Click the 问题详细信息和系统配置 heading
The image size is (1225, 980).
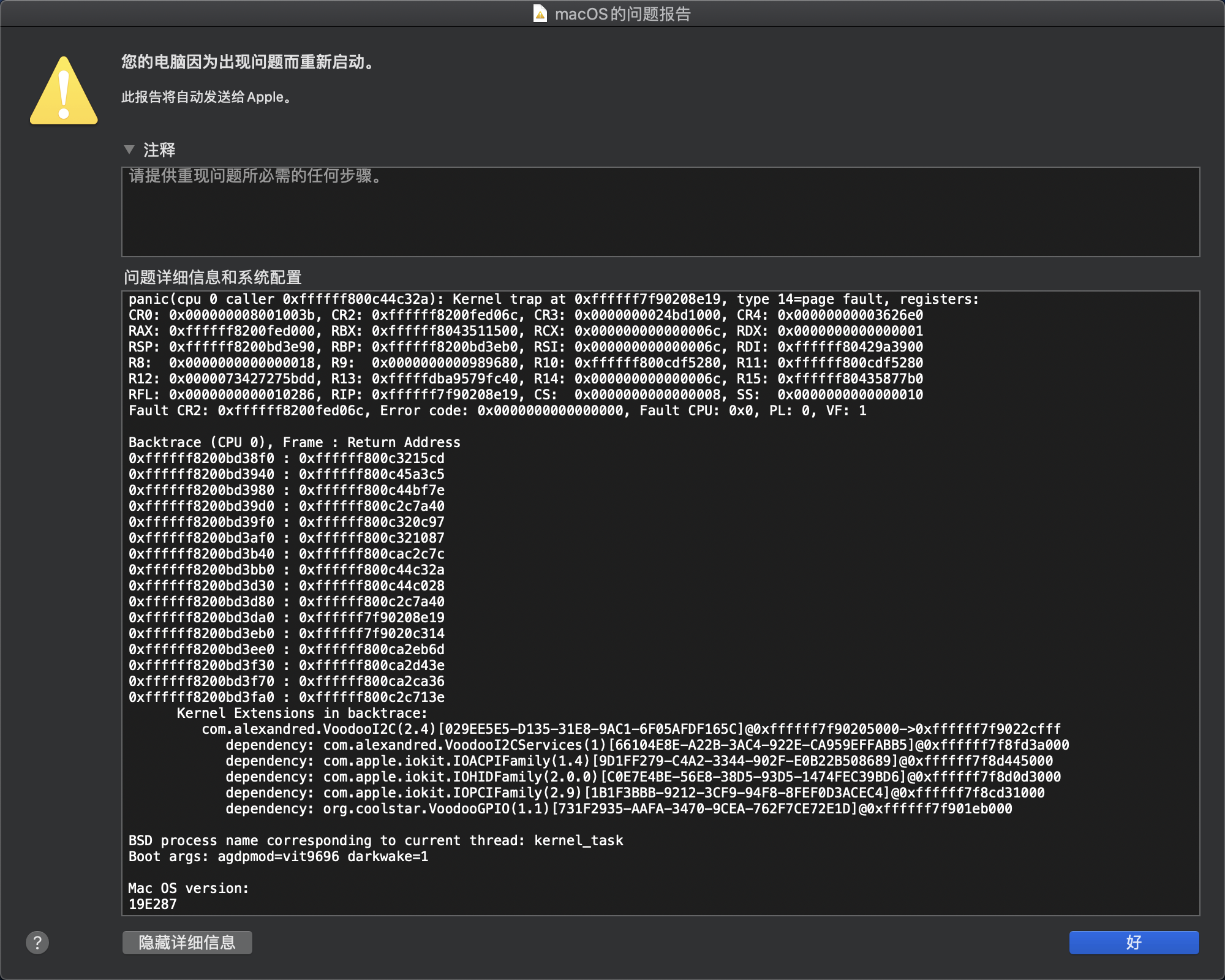pyautogui.click(x=213, y=277)
